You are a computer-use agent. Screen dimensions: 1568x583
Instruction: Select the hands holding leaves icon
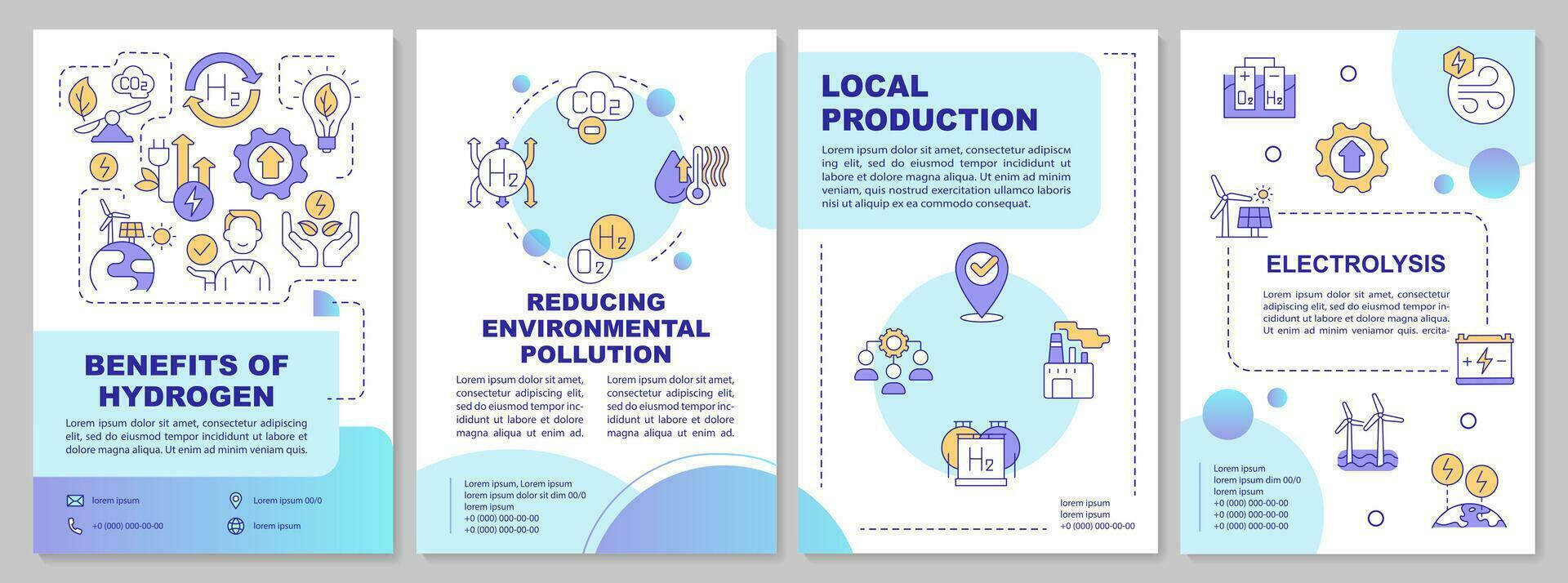(x=320, y=228)
